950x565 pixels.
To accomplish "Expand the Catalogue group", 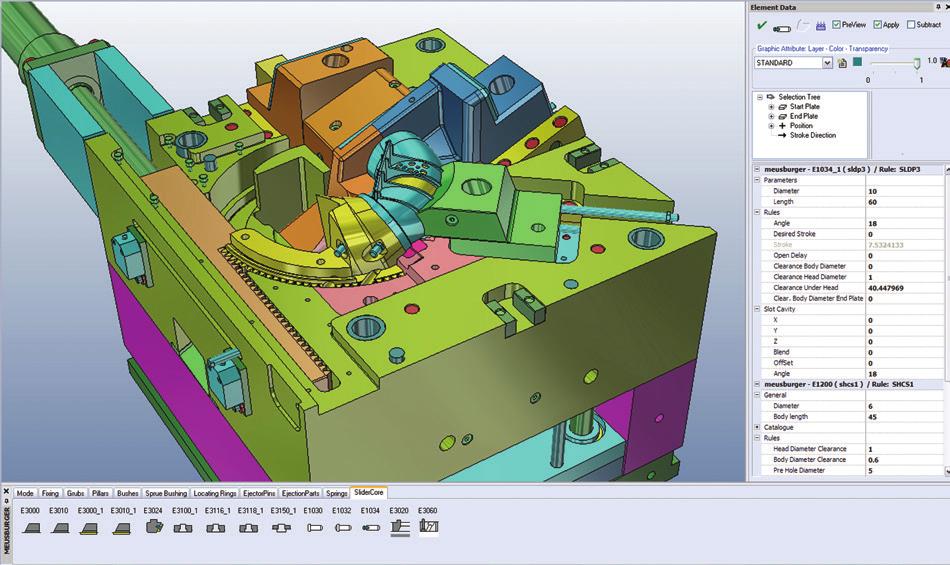I will 757,428.
